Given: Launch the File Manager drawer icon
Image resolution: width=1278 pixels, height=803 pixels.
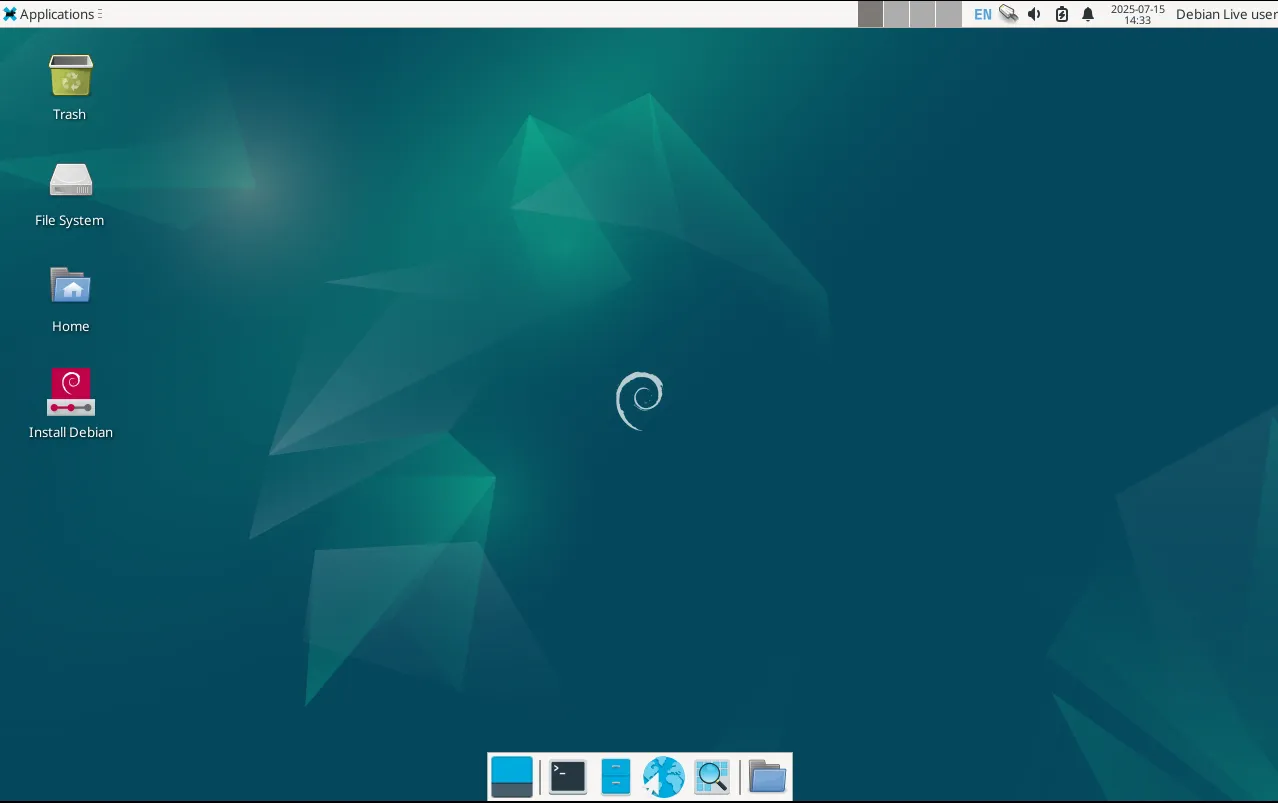Looking at the screenshot, I should [615, 777].
